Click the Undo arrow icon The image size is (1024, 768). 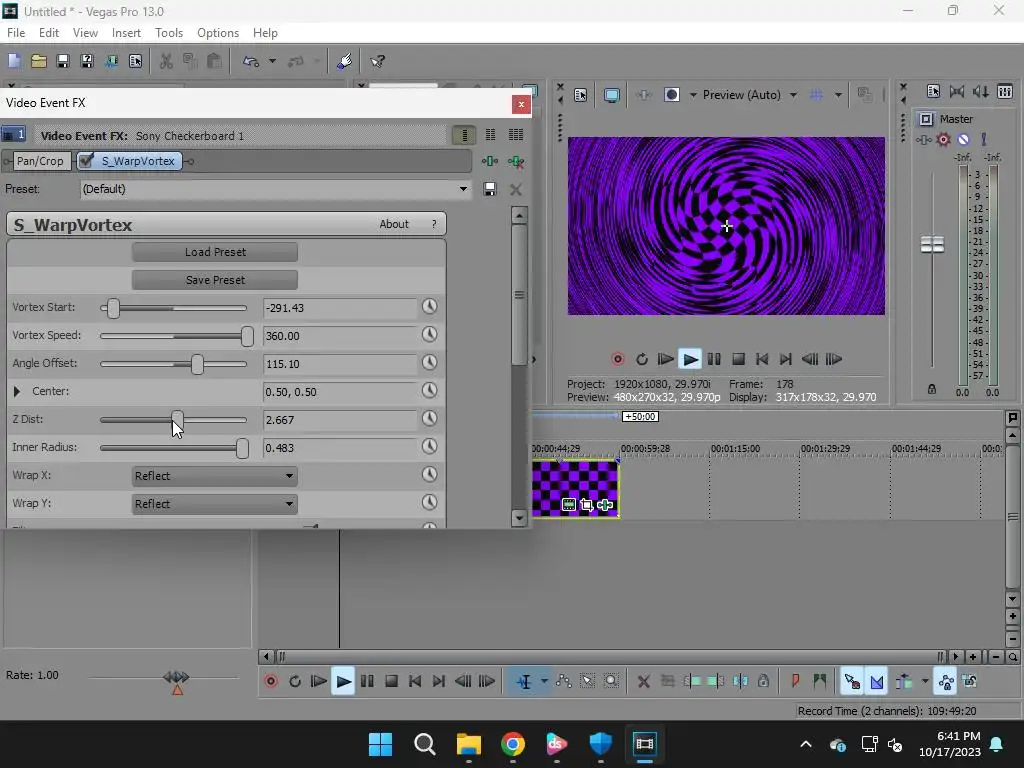tap(251, 61)
